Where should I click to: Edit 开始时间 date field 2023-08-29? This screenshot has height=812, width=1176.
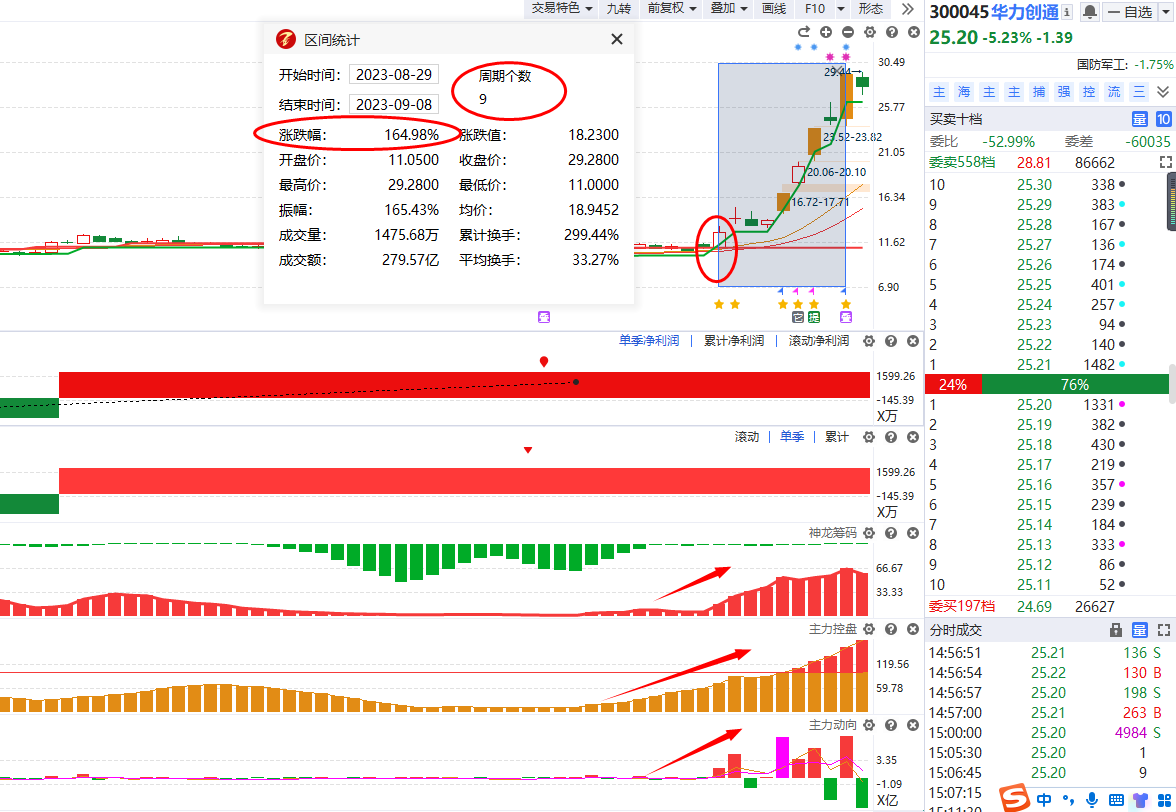click(394, 75)
